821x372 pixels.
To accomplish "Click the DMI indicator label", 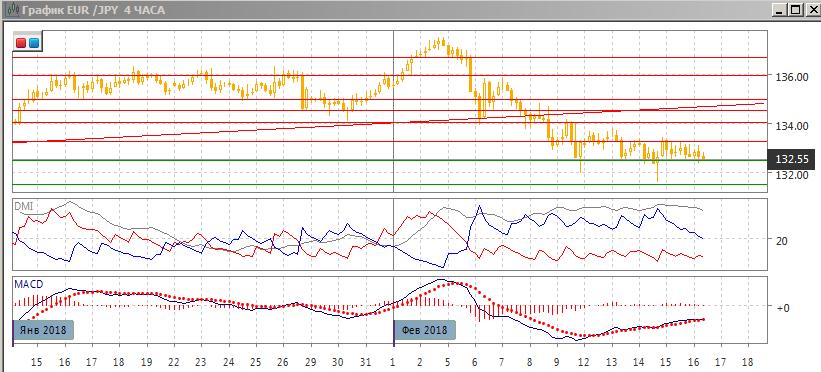I will [x=23, y=207].
